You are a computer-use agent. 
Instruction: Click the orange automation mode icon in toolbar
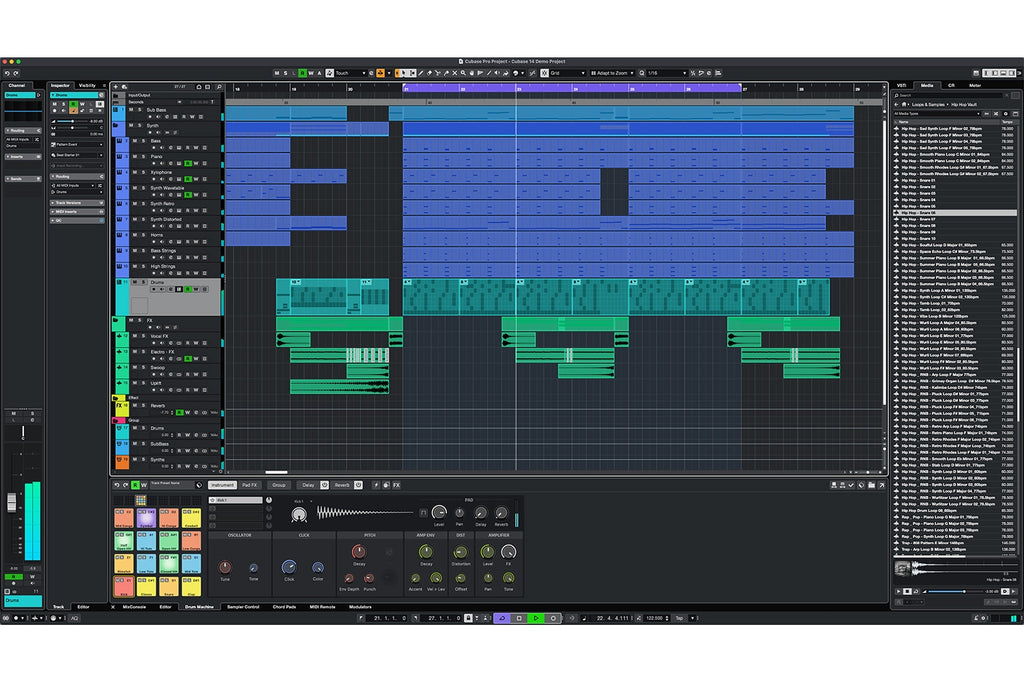[x=380, y=73]
